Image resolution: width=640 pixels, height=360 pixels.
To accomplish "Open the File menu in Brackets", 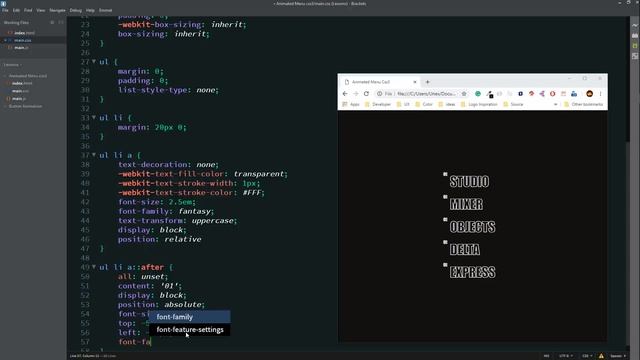I will pyautogui.click(x=5, y=10).
